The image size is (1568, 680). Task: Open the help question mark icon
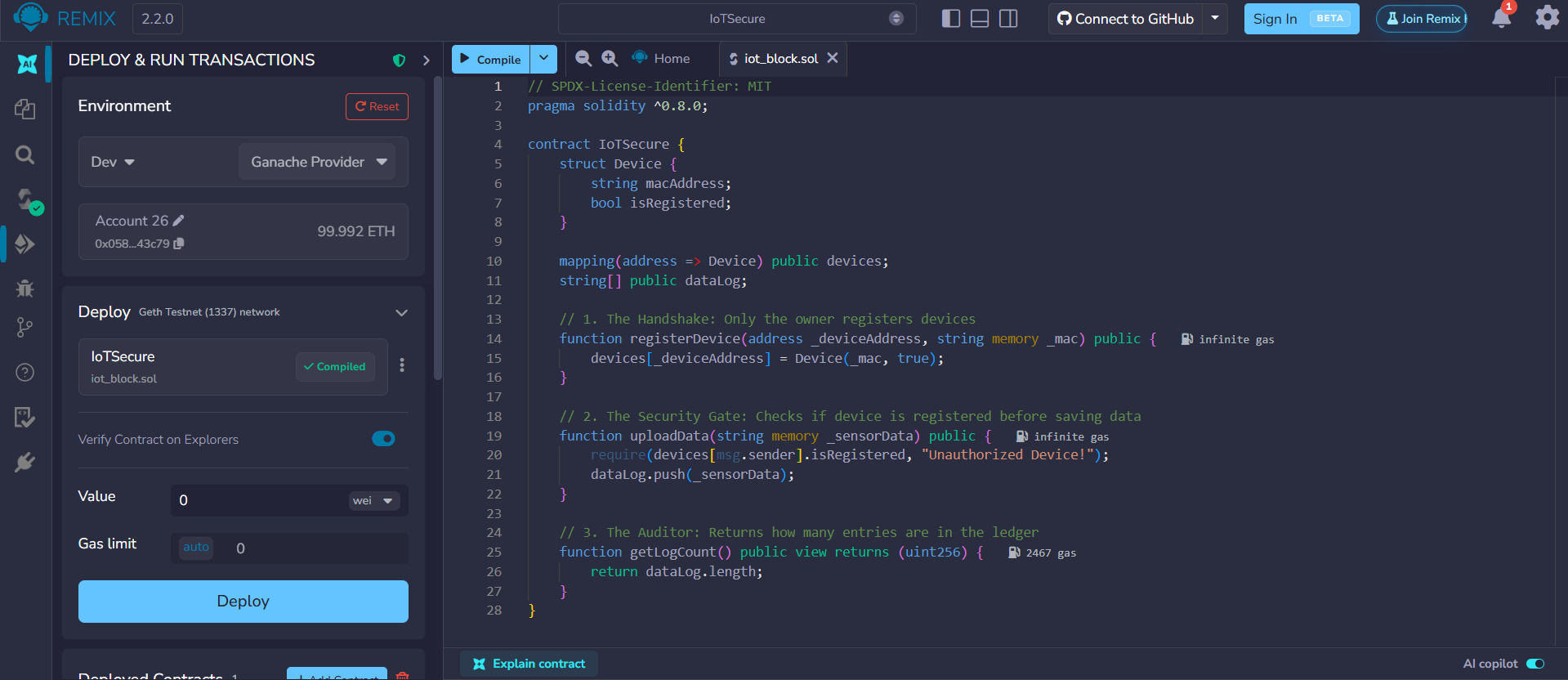coord(25,373)
